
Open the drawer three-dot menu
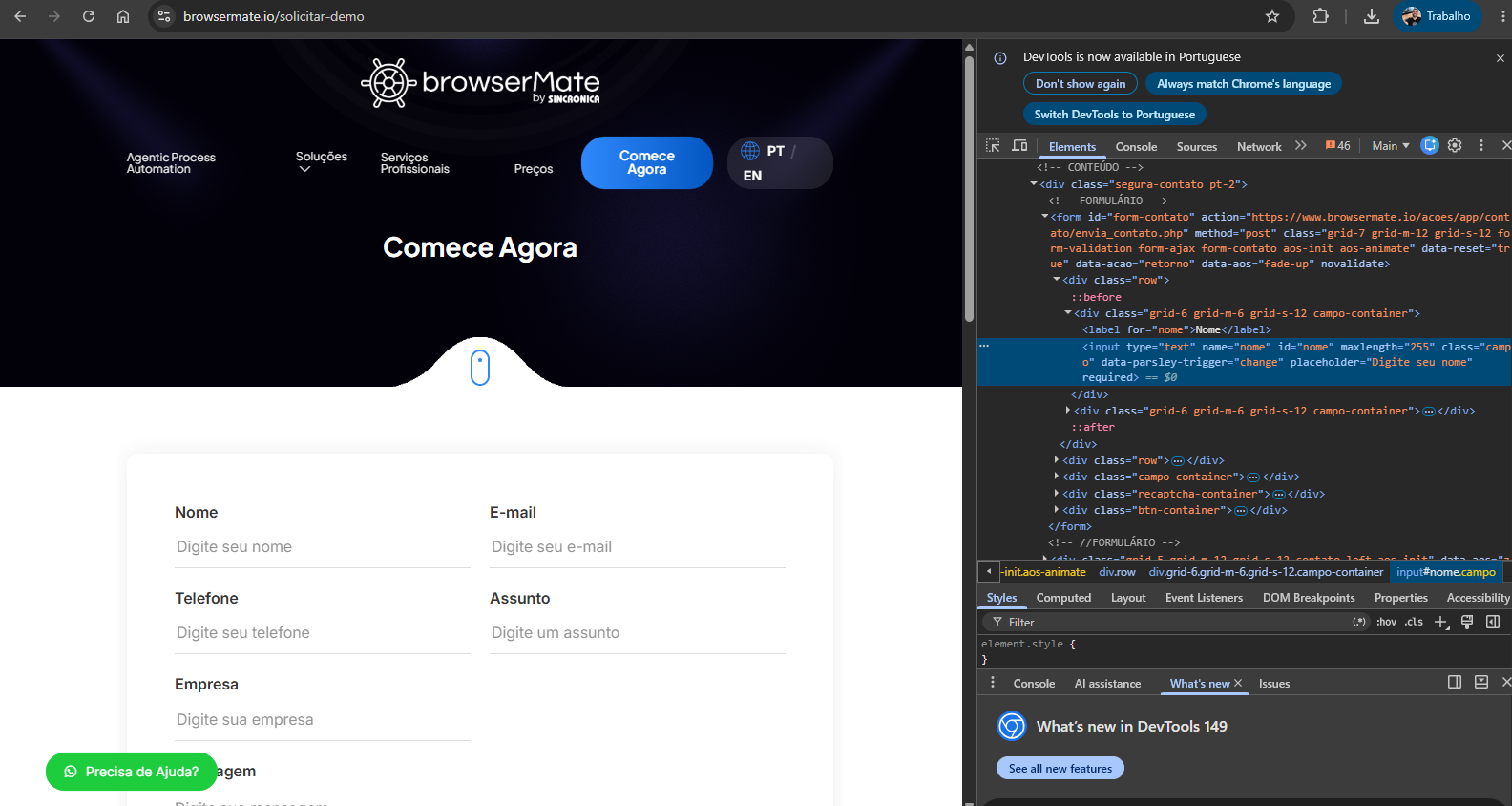point(993,683)
